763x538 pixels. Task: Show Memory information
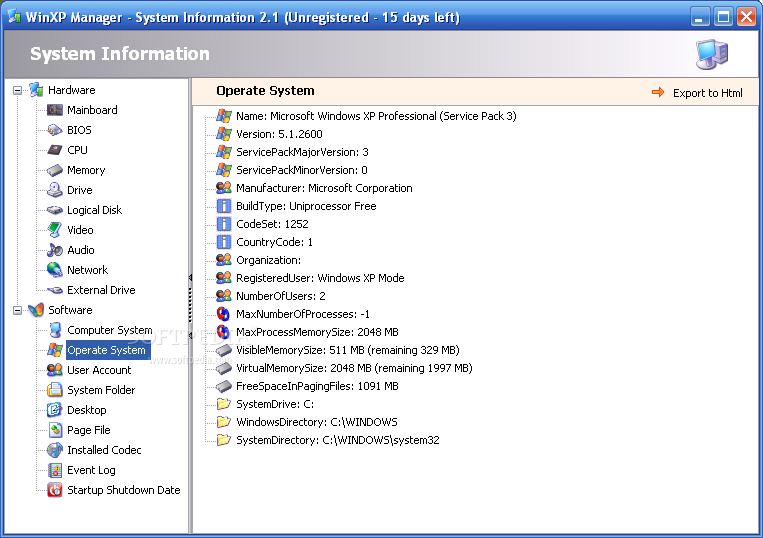click(86, 170)
